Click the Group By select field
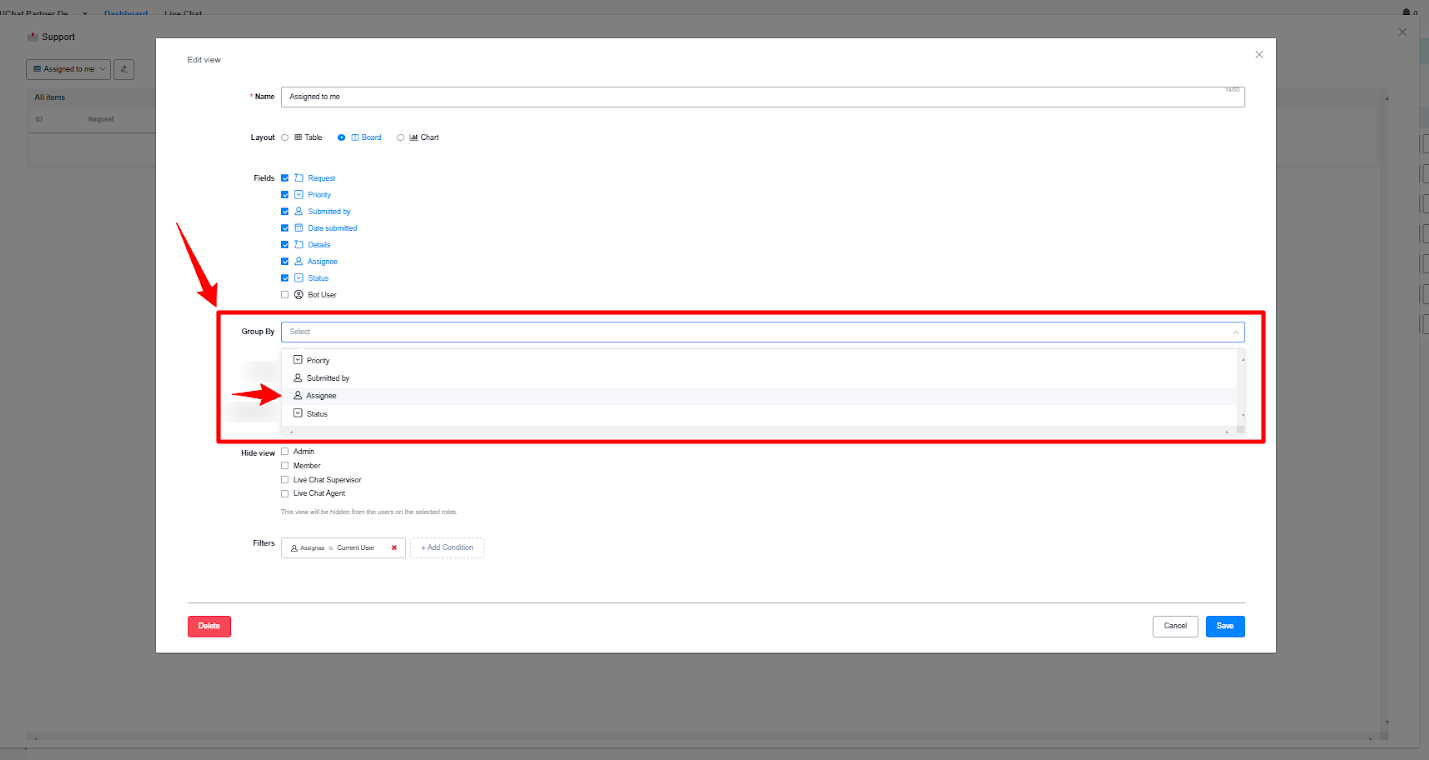 [x=762, y=332]
